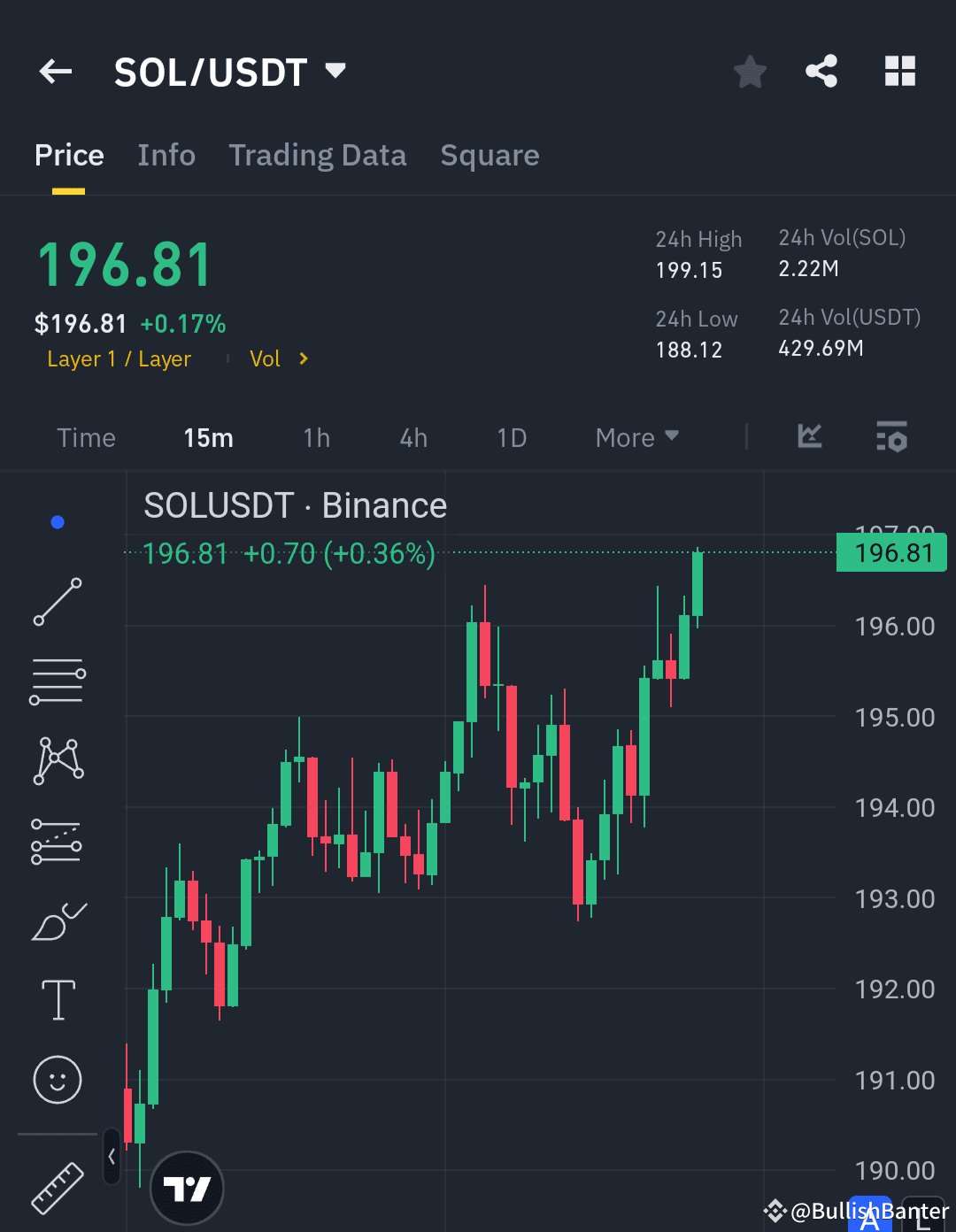956x1232 pixels.
Task: Select the XABCD Pattern tool
Action: point(58,759)
